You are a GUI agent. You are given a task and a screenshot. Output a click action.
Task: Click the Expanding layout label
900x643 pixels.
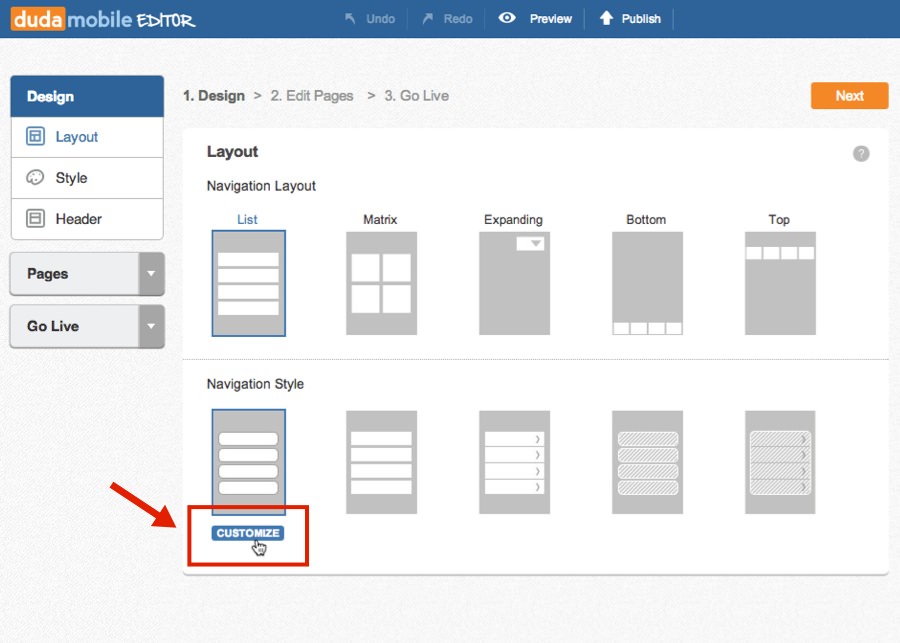pos(513,219)
